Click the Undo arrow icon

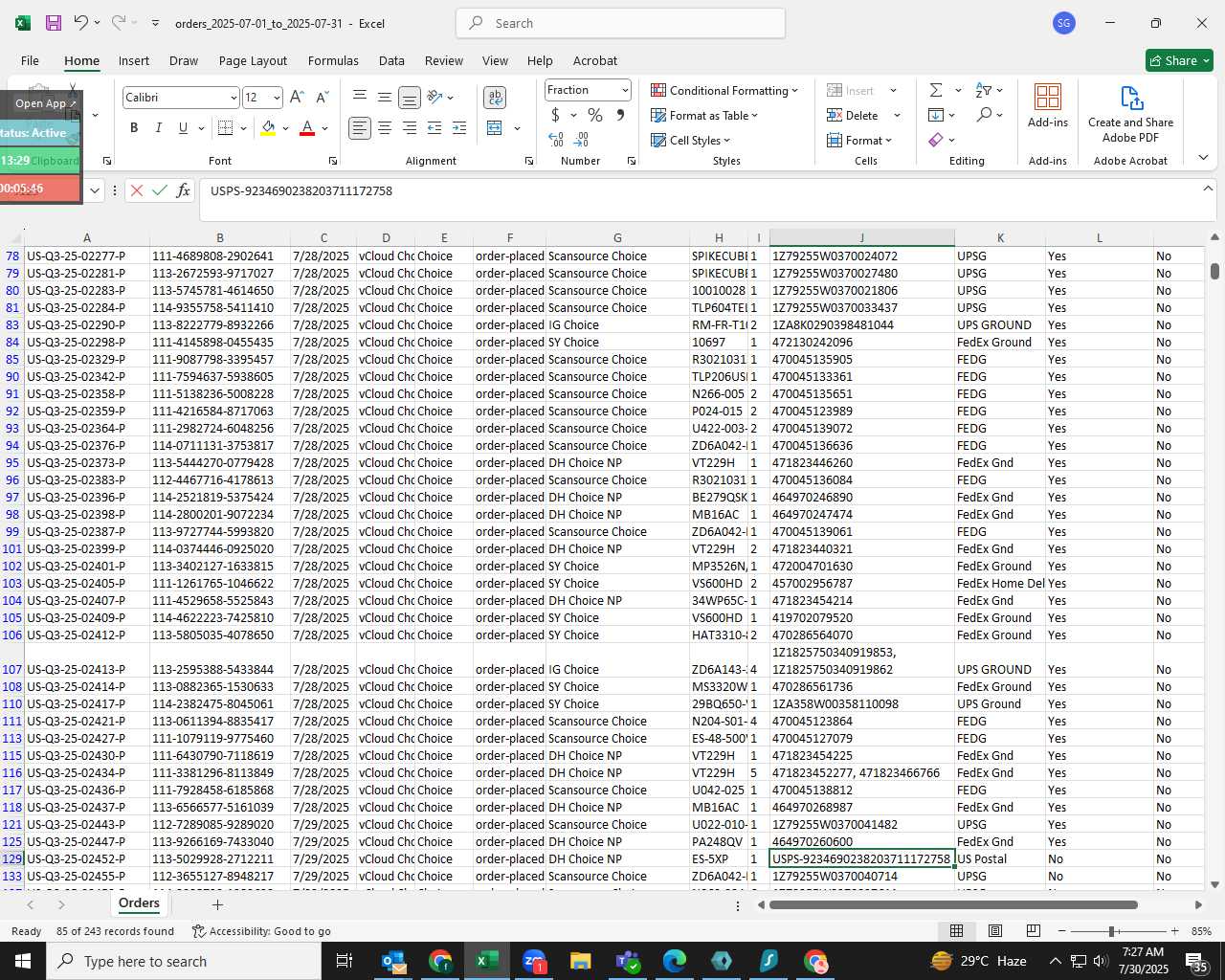point(80,23)
